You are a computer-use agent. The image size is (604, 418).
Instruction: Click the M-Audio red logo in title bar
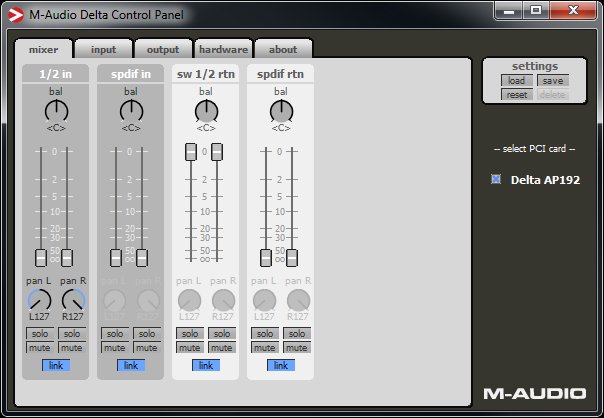[x=16, y=15]
